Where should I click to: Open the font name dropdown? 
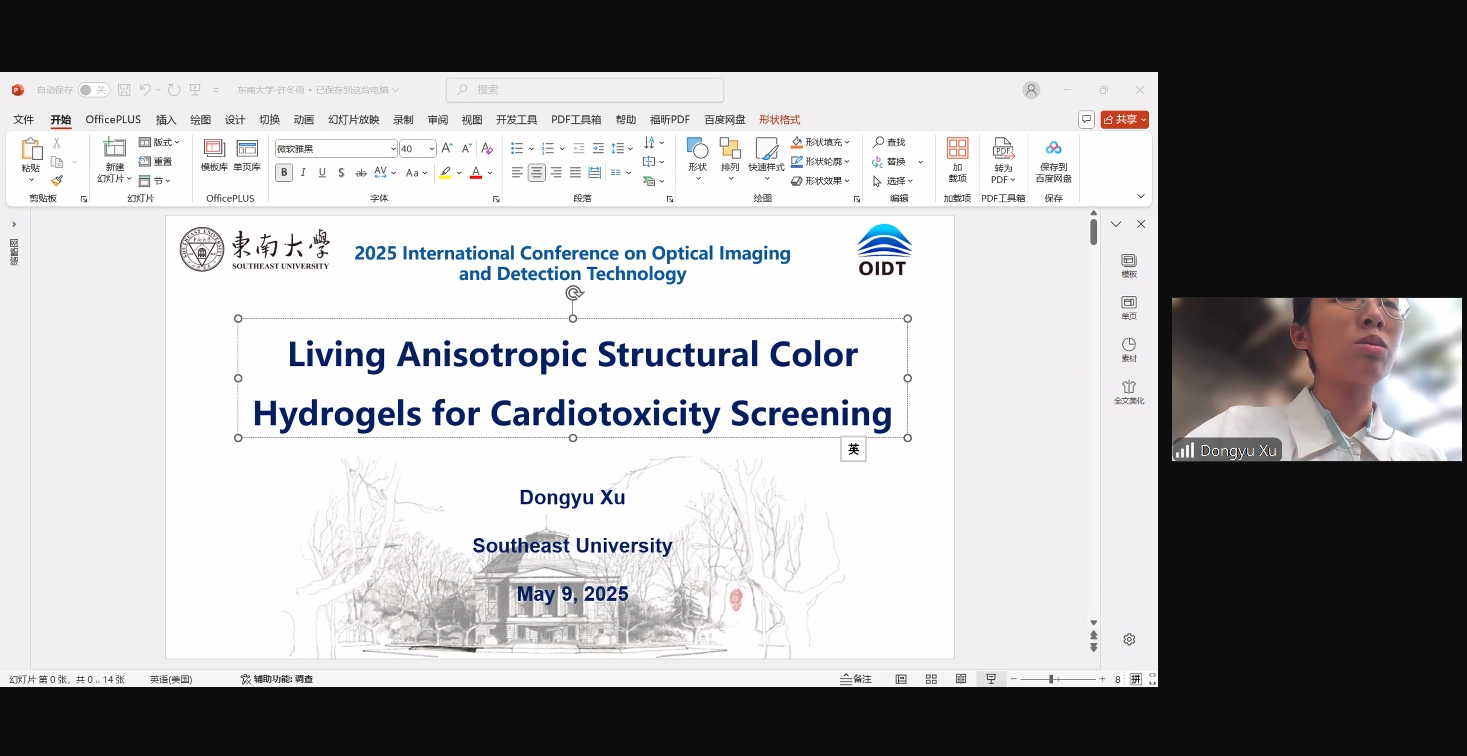click(x=392, y=149)
